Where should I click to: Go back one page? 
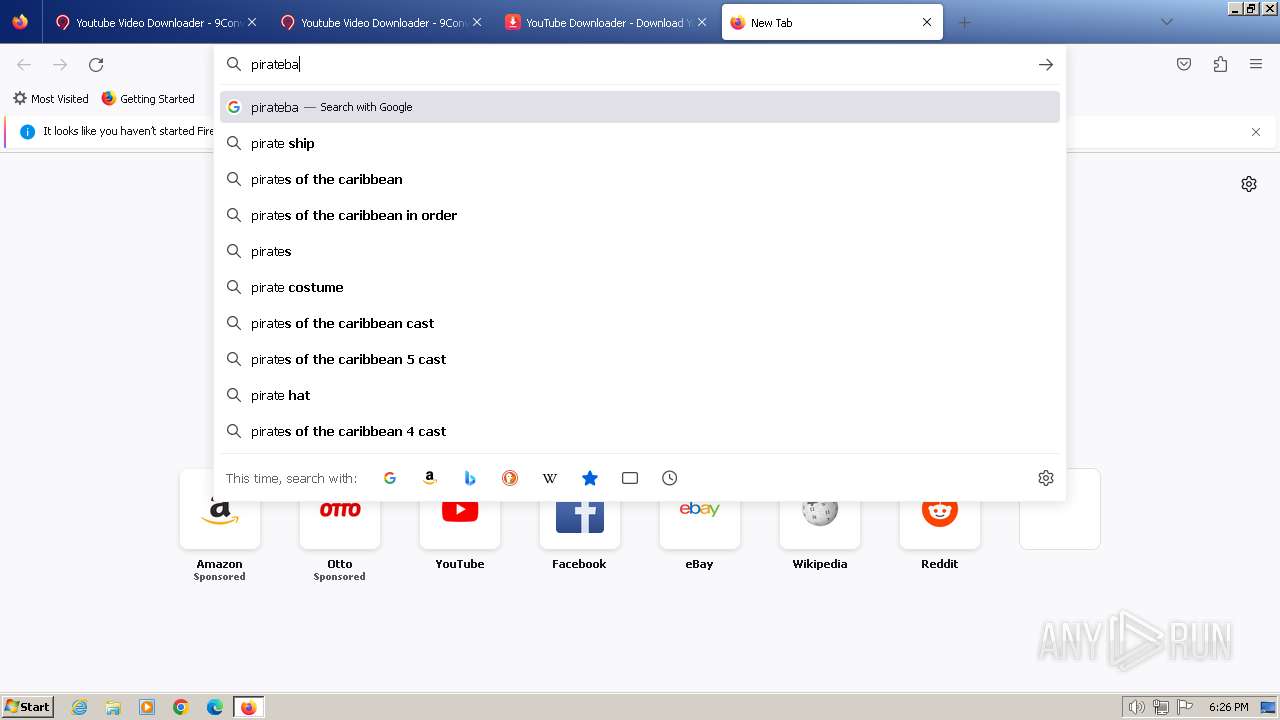[24, 65]
